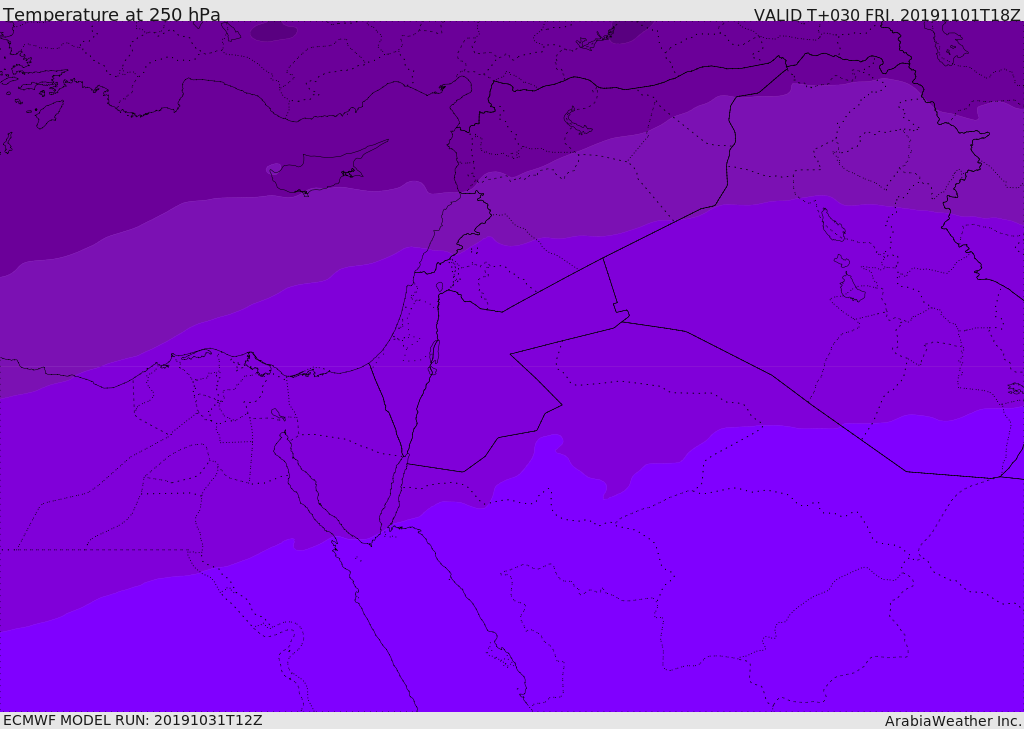Click the 'Temperature at 250 hPa' title text
The width and height of the screenshot is (1024, 729).
112,14
